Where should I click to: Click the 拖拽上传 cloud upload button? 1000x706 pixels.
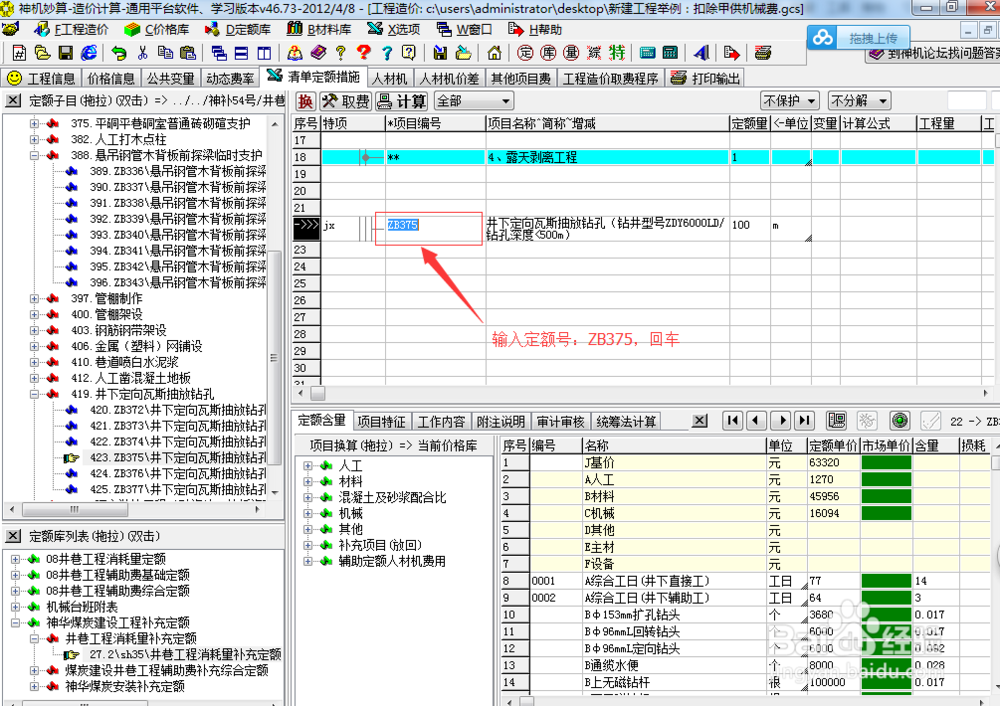click(x=858, y=38)
